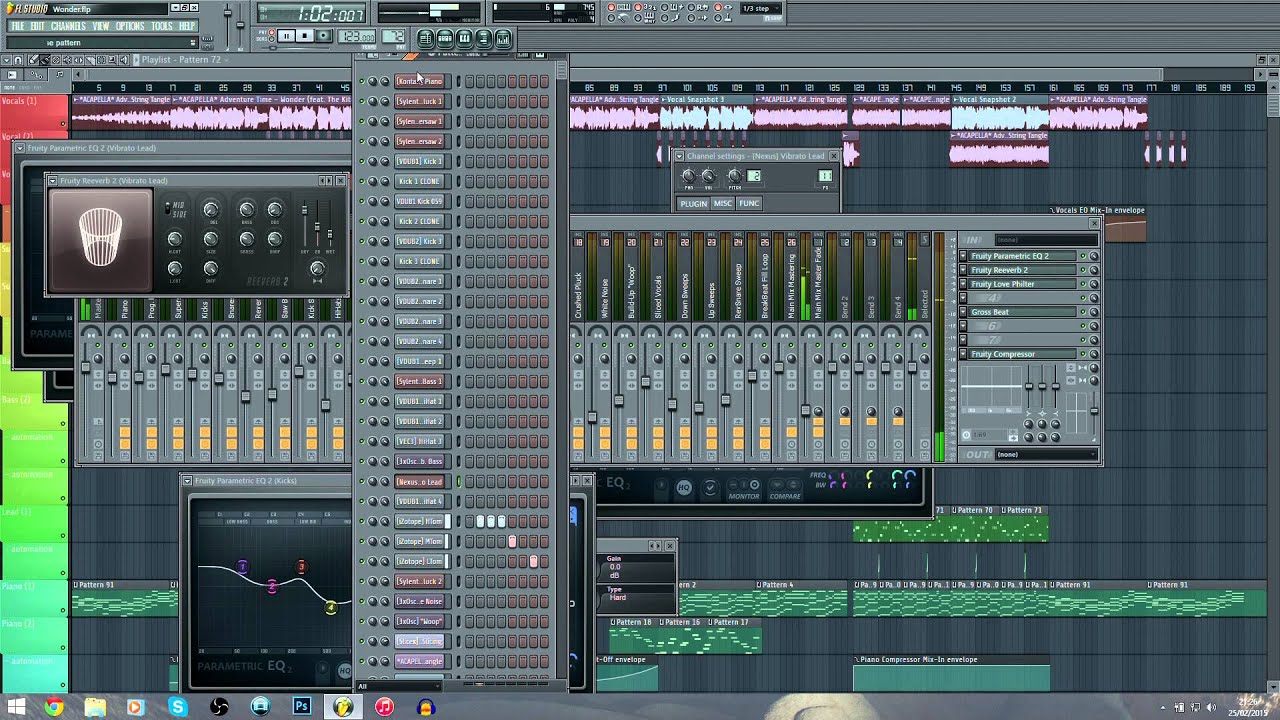Click the Stop transport button
The image size is (1280, 720).
[x=305, y=36]
